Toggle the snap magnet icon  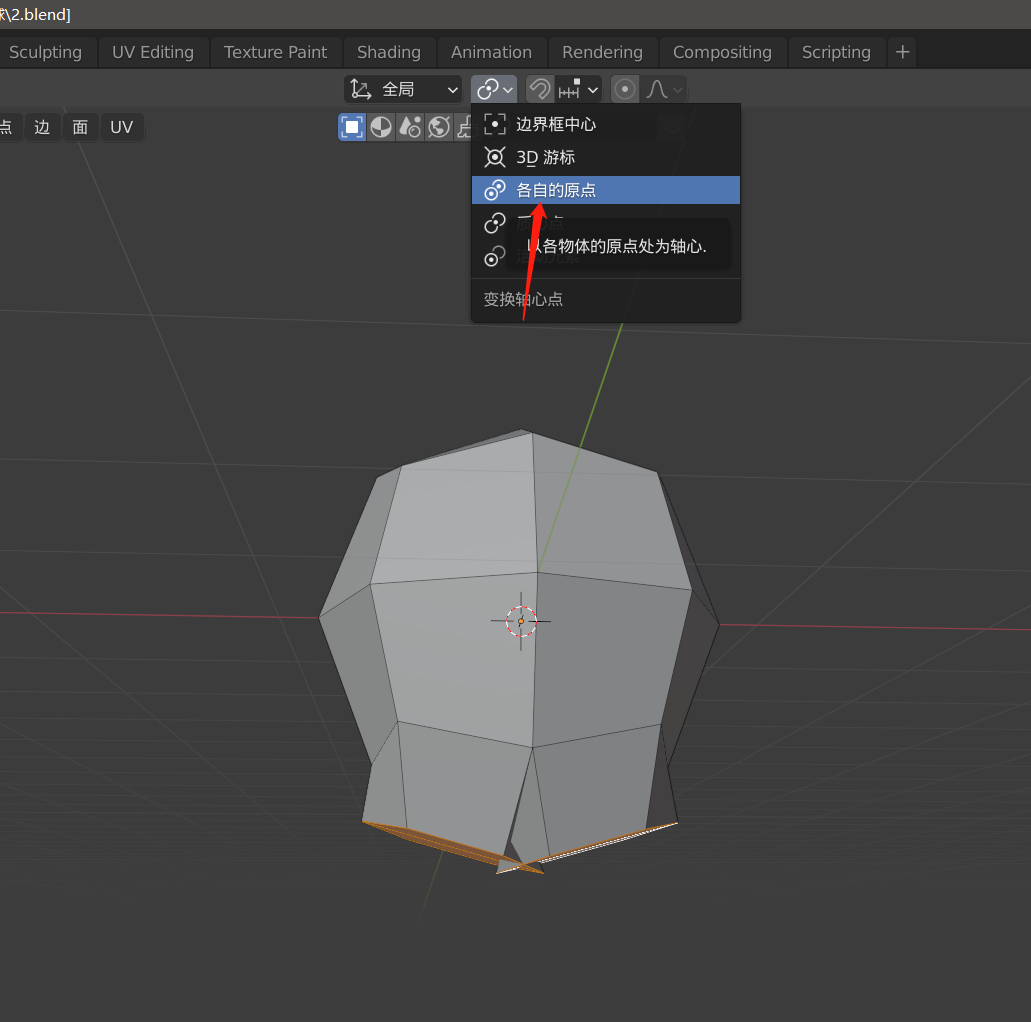coord(540,89)
